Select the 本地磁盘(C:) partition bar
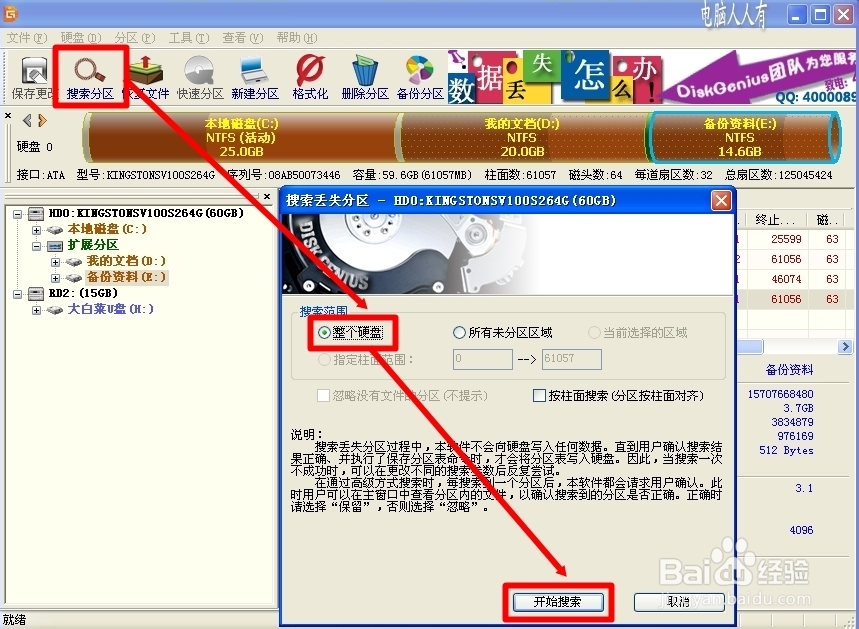This screenshot has height=629, width=859. click(242, 138)
